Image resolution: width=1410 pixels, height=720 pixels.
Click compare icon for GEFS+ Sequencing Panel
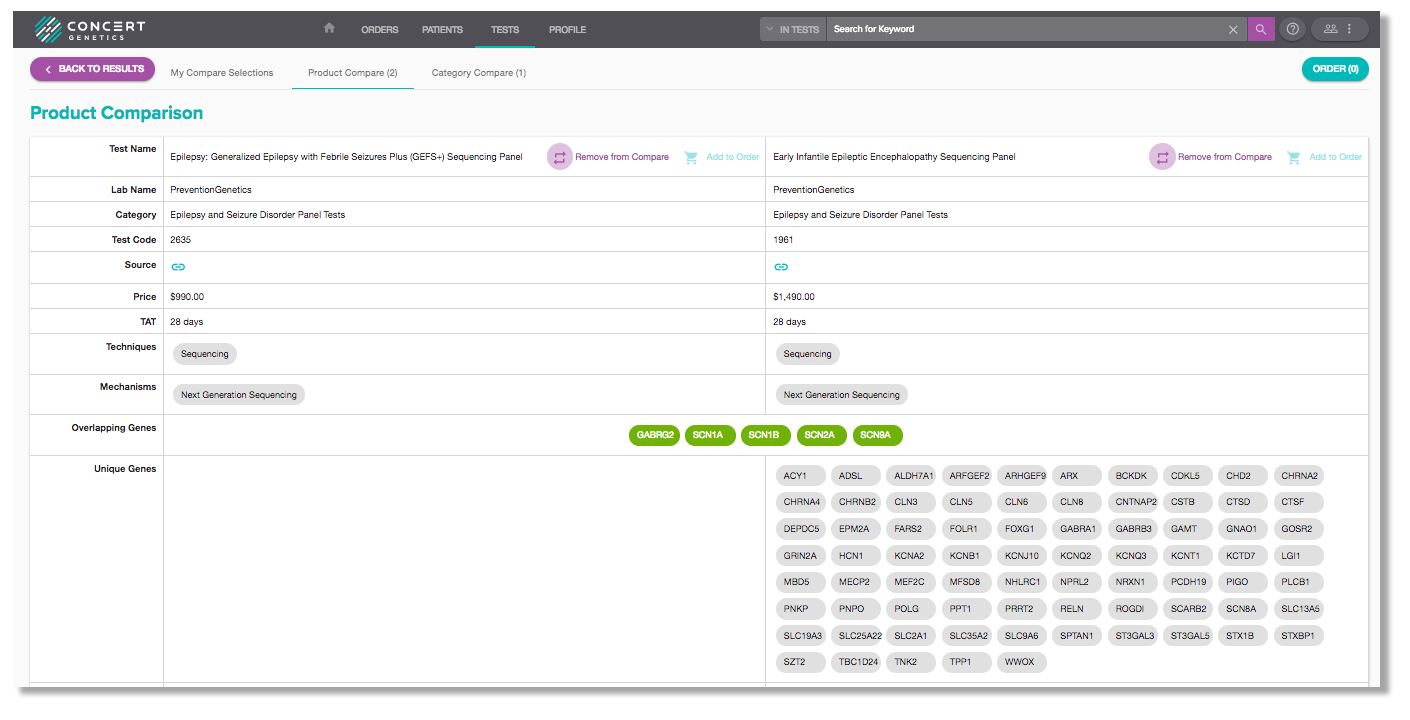pos(560,157)
